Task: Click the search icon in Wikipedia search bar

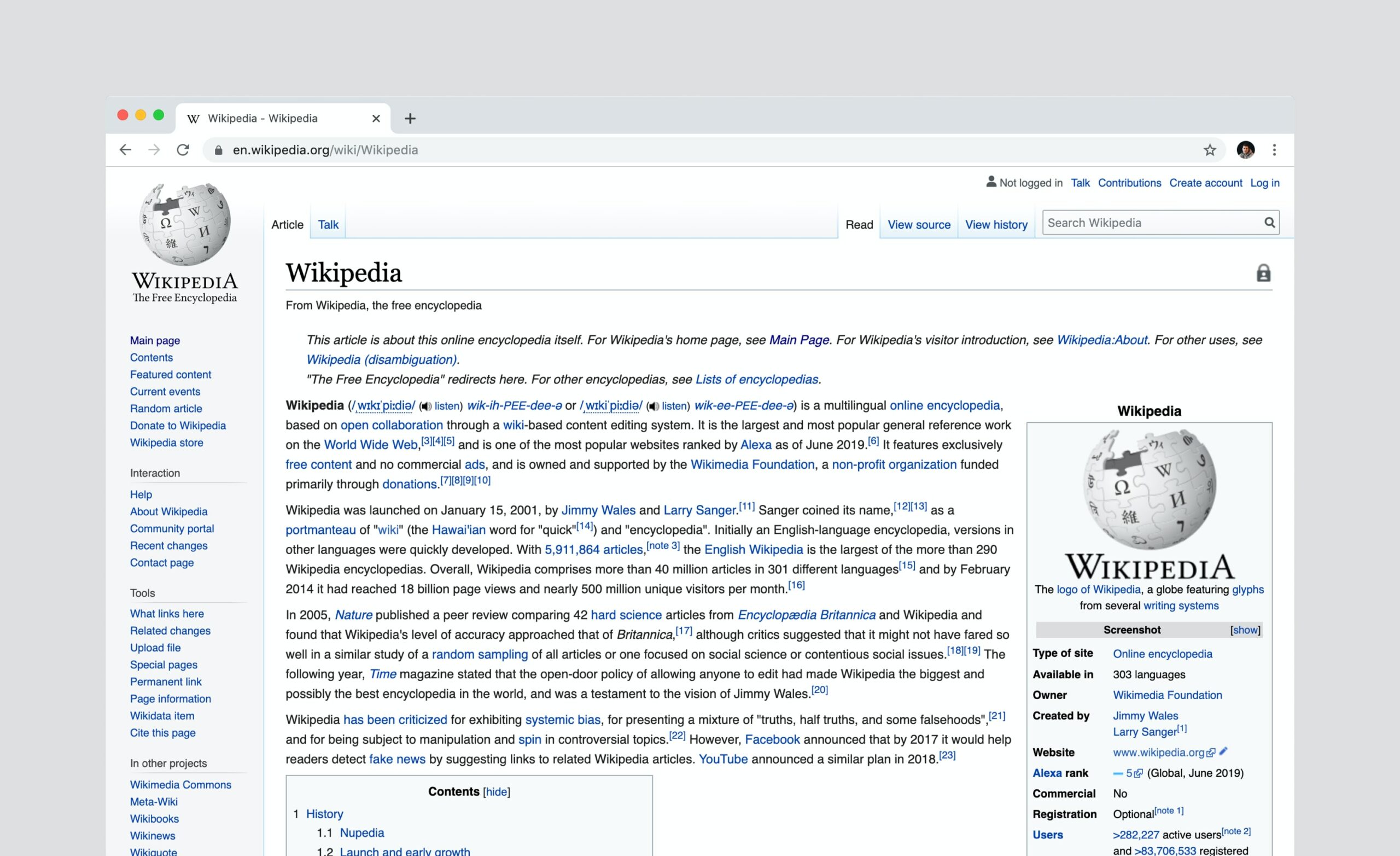Action: tap(1270, 223)
